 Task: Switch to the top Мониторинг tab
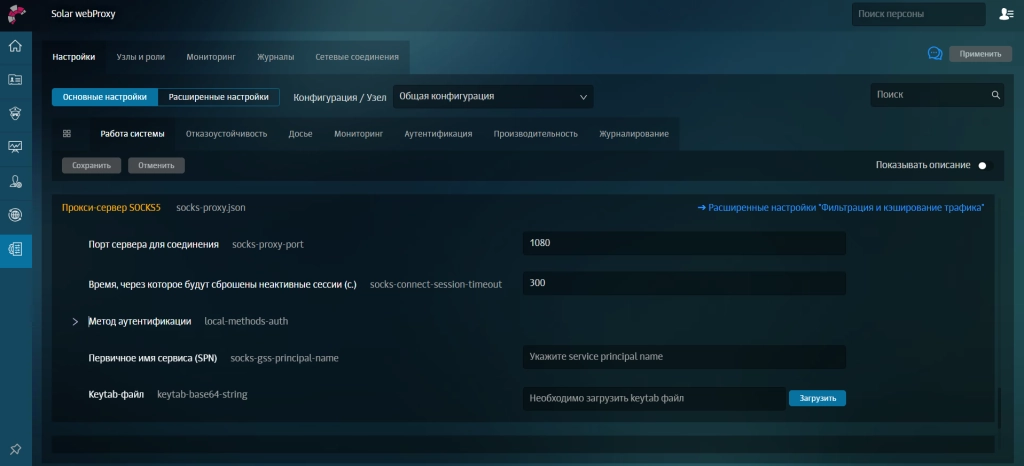click(x=210, y=57)
